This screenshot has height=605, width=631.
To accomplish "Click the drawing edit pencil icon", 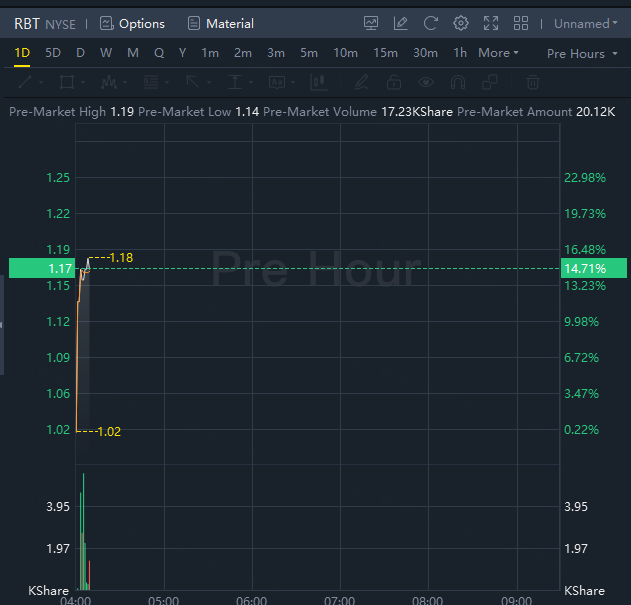I will click(x=401, y=23).
